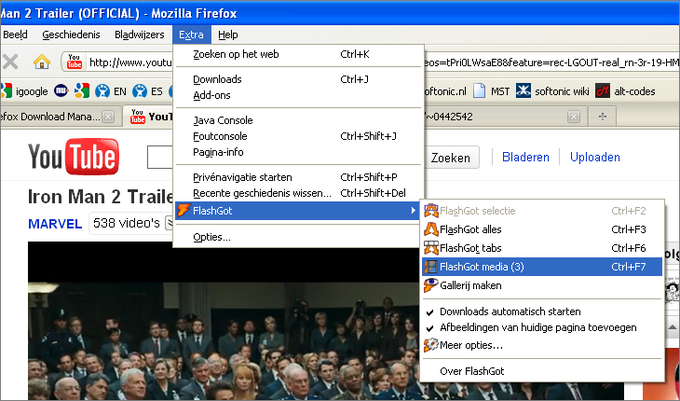Image resolution: width=680 pixels, height=401 pixels.
Task: Click the FlashGot lightning icon in Extra menu
Action: tap(183, 211)
